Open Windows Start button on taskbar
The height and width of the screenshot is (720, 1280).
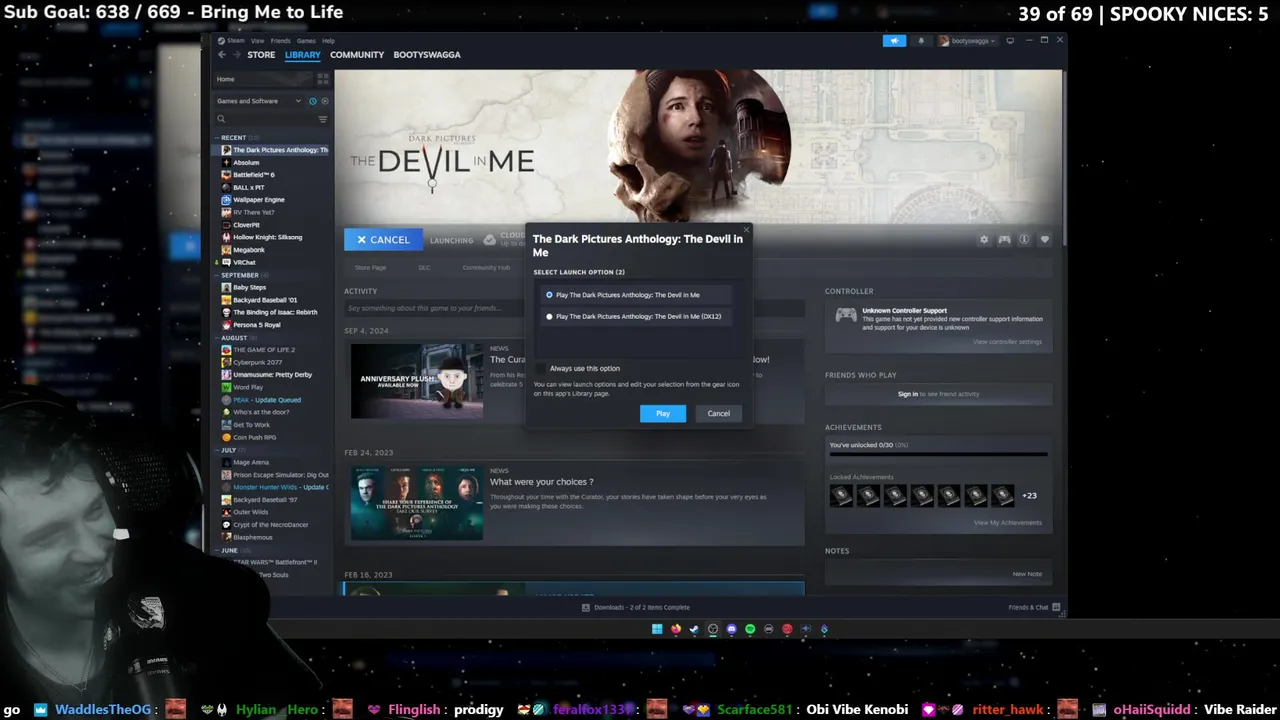pos(657,629)
